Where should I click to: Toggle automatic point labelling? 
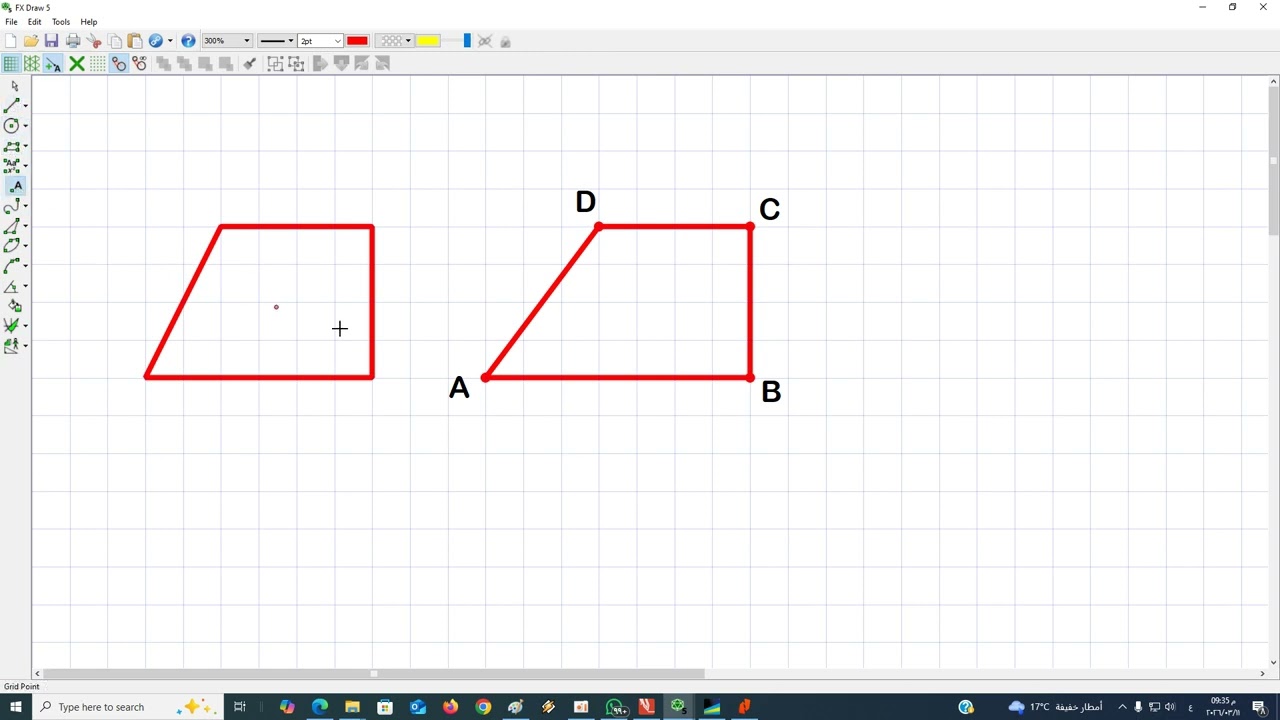click(x=53, y=63)
